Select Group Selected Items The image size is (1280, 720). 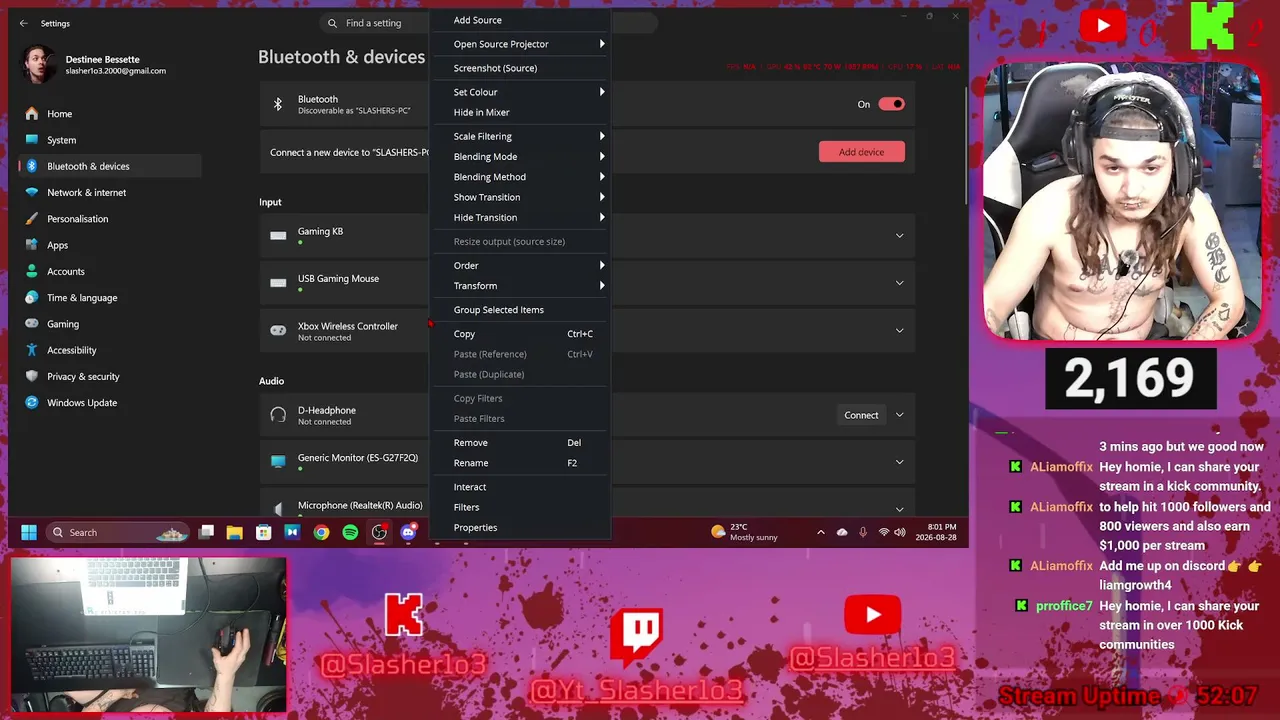[520, 310]
